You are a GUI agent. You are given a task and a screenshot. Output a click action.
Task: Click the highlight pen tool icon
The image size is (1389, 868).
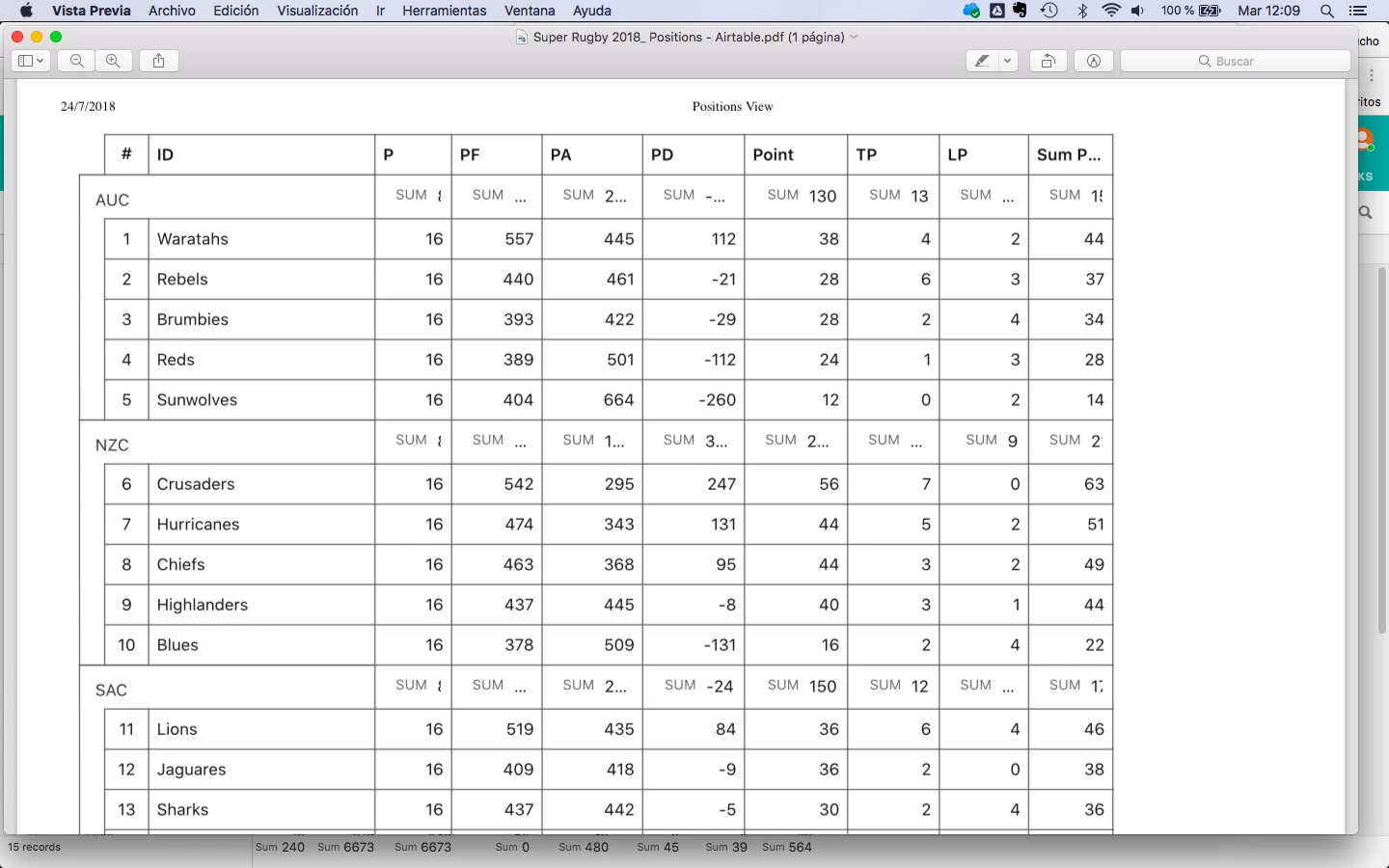pyautogui.click(x=983, y=61)
